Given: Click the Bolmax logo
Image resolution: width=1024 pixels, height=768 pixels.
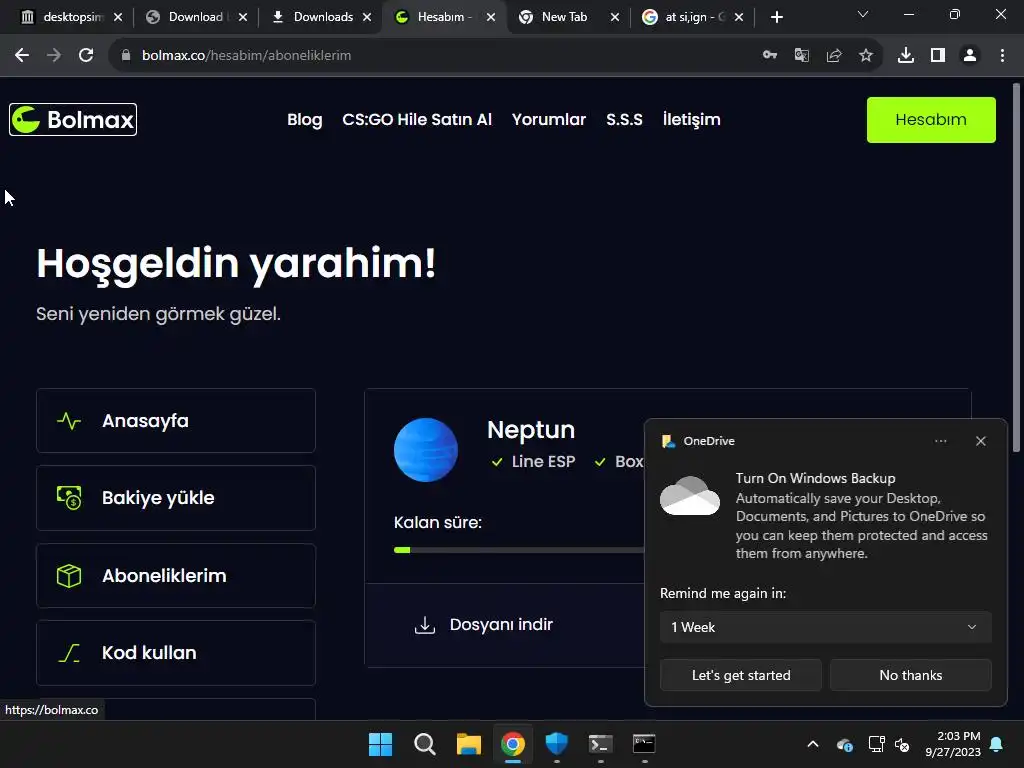Looking at the screenshot, I should [x=72, y=120].
